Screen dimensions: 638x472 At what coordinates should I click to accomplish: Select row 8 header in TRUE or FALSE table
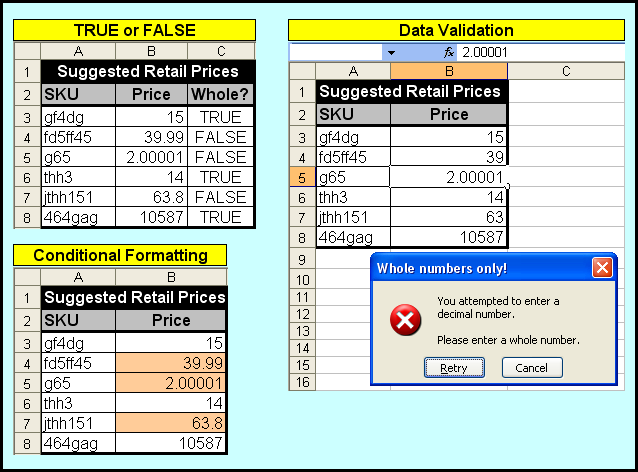point(27,217)
